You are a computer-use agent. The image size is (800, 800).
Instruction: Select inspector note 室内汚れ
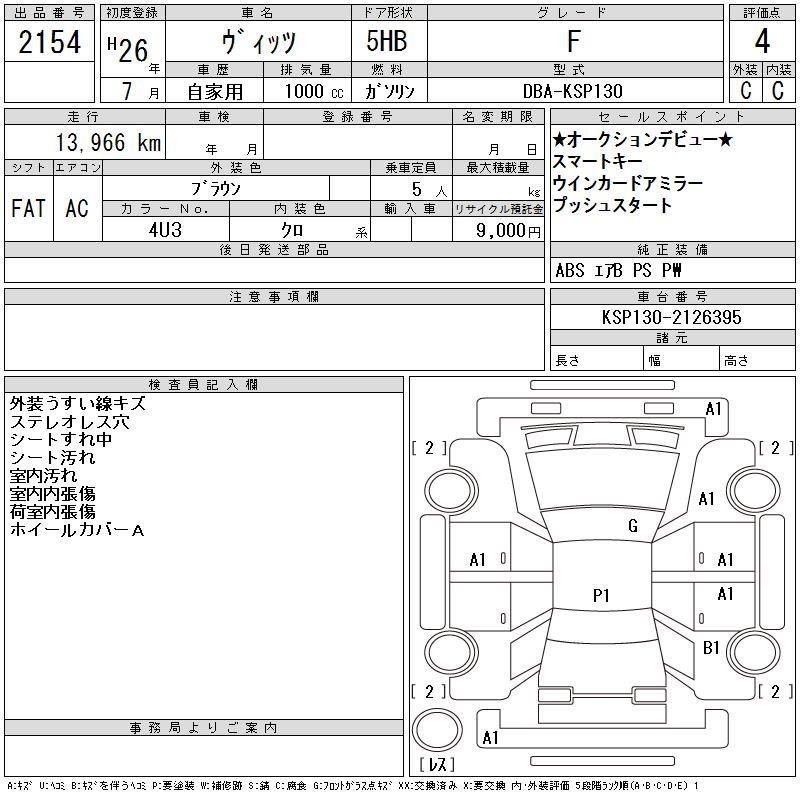coord(43,476)
